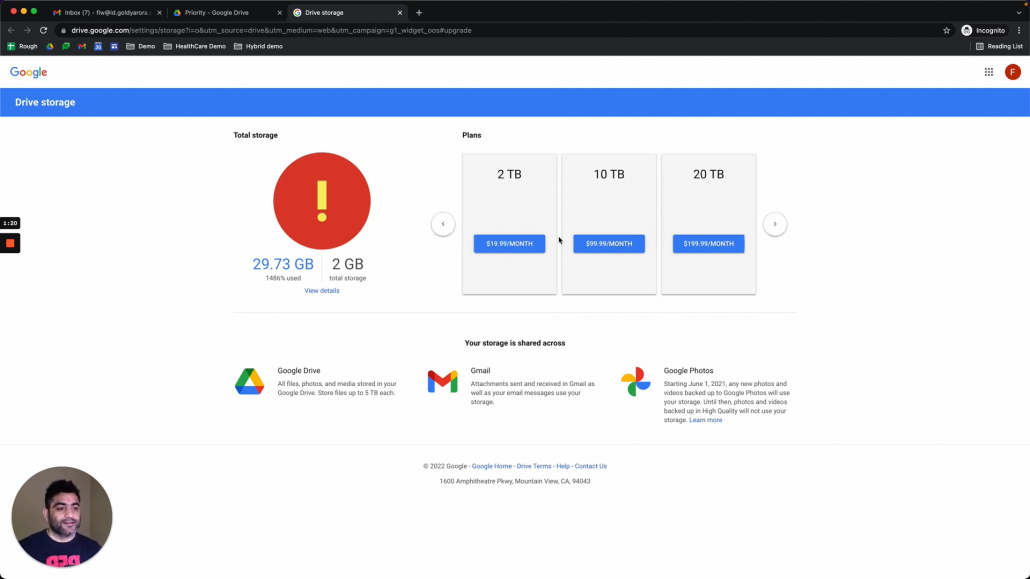Open the HealthCare Demo bookmarks folder
1030x579 pixels.
(194, 47)
